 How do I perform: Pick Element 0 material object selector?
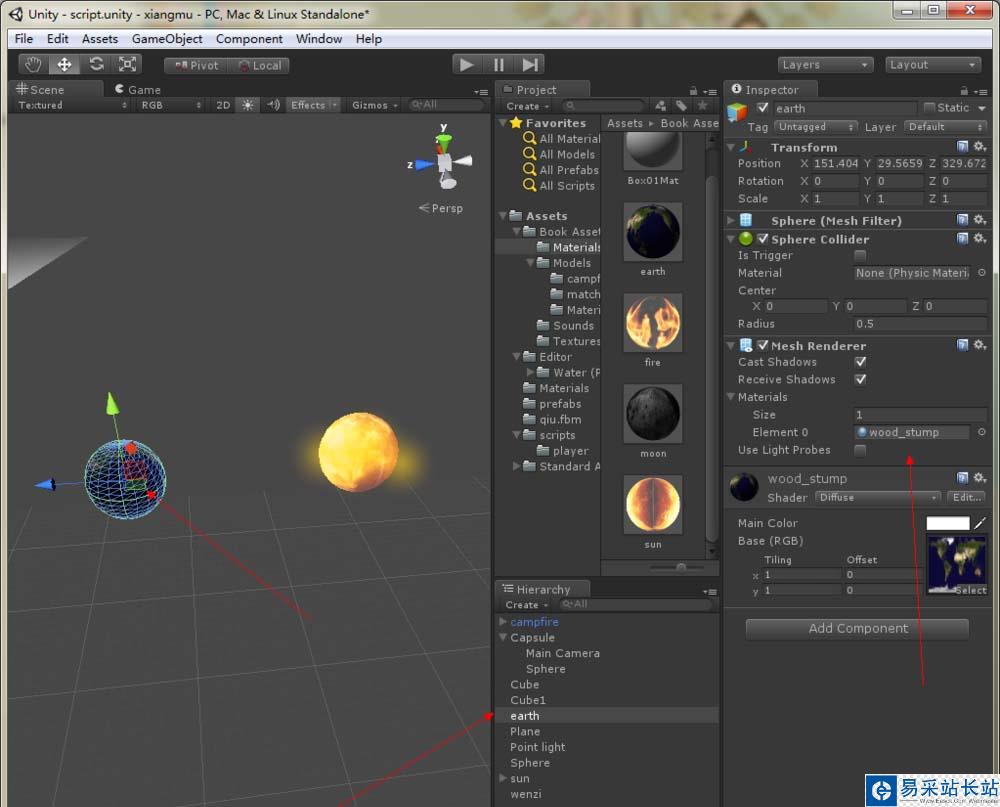(982, 432)
